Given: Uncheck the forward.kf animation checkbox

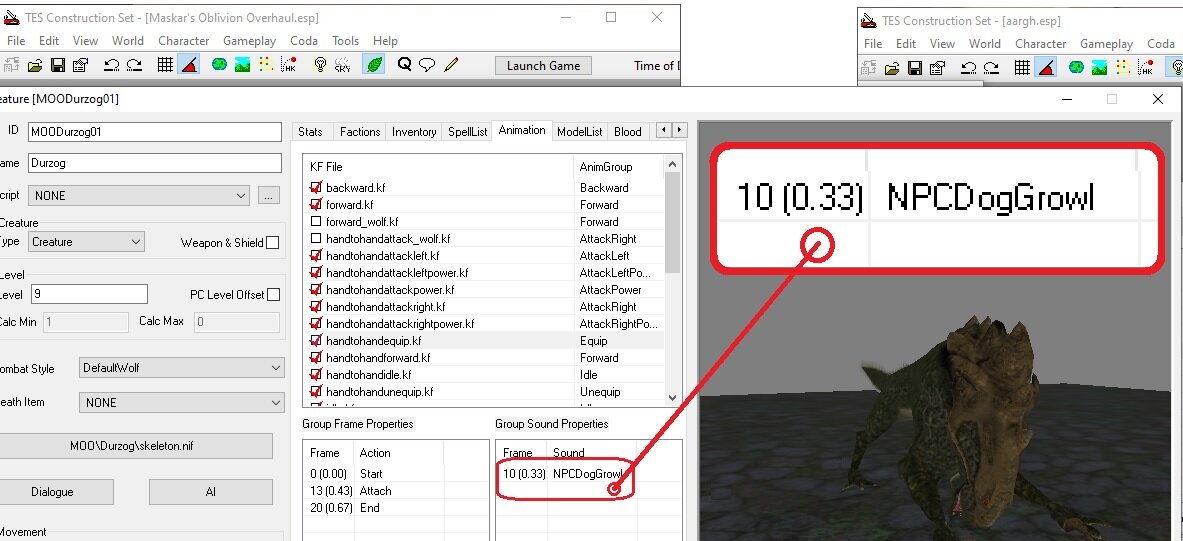Looking at the screenshot, I should pyautogui.click(x=316, y=204).
